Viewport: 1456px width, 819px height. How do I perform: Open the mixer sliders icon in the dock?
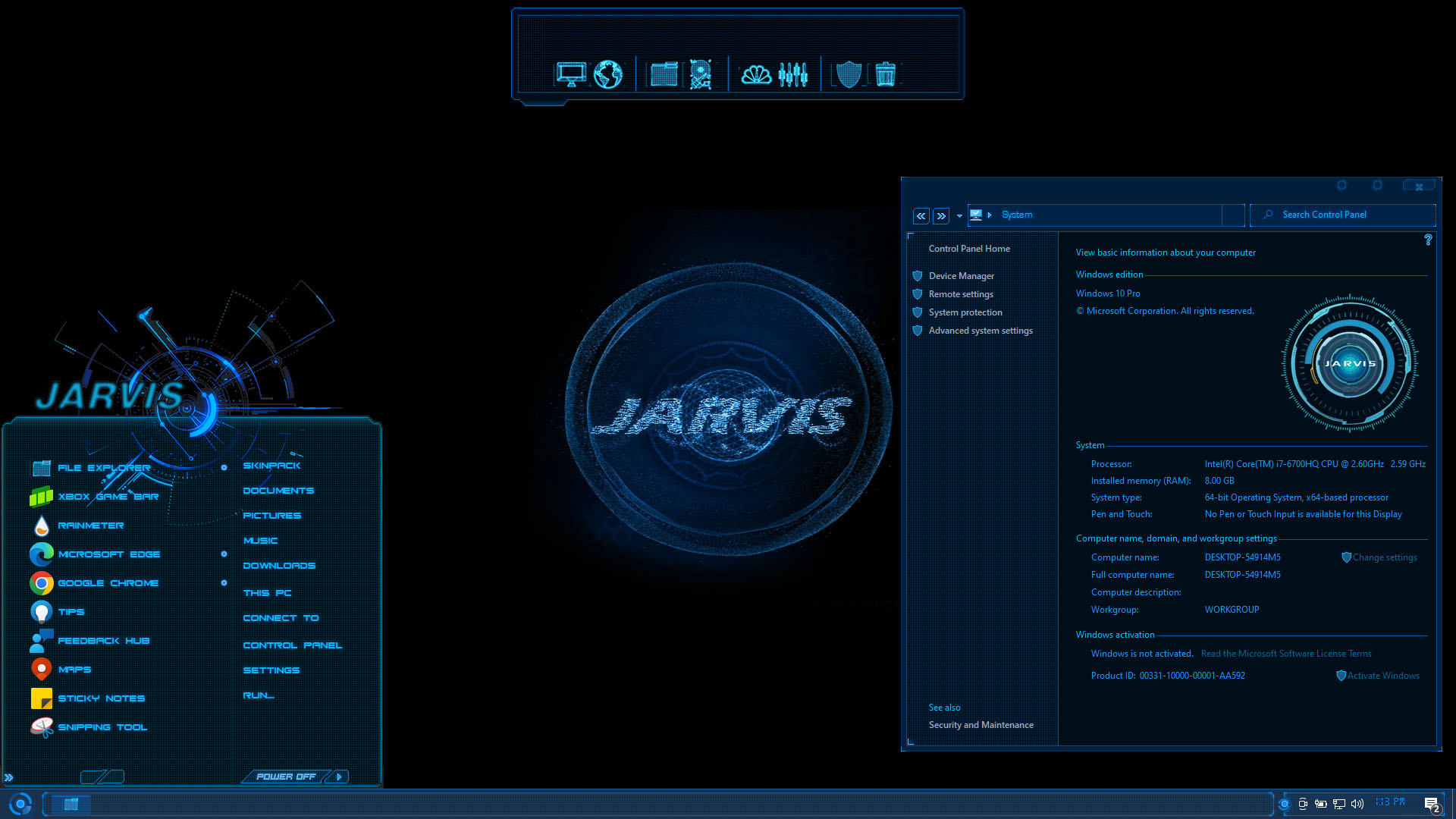792,74
